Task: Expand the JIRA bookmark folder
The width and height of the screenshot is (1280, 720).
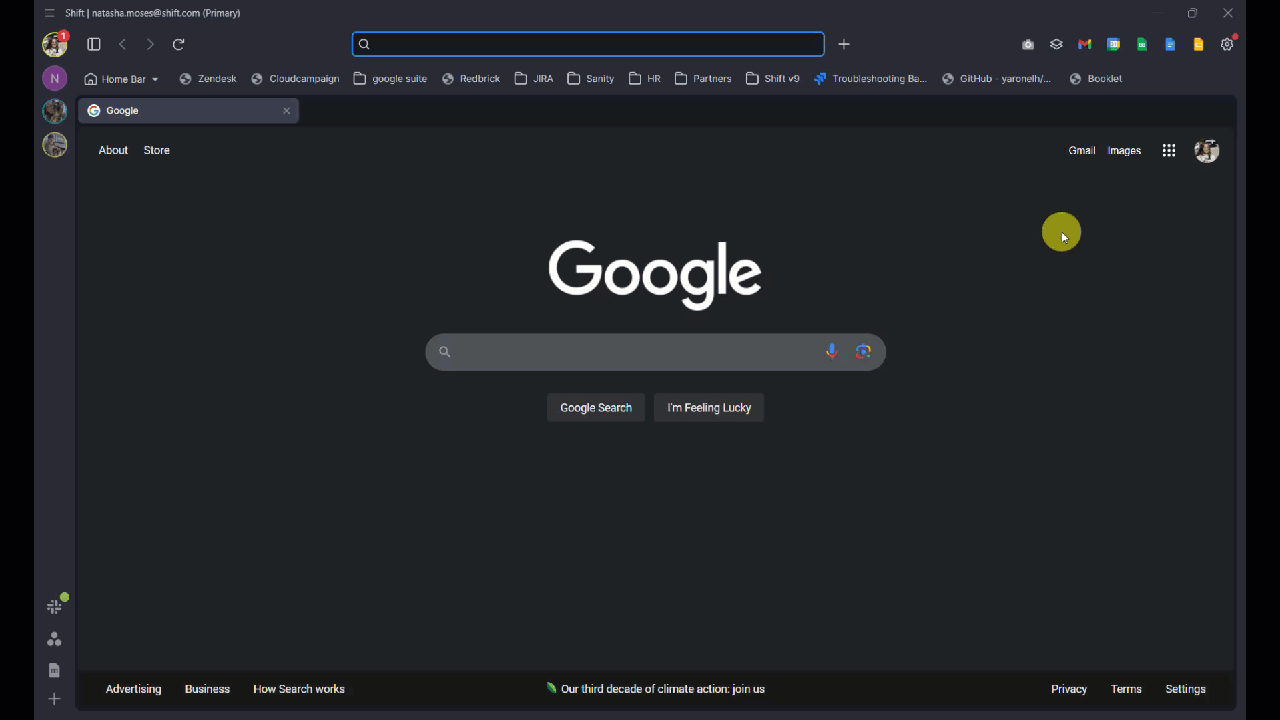Action: coord(534,79)
